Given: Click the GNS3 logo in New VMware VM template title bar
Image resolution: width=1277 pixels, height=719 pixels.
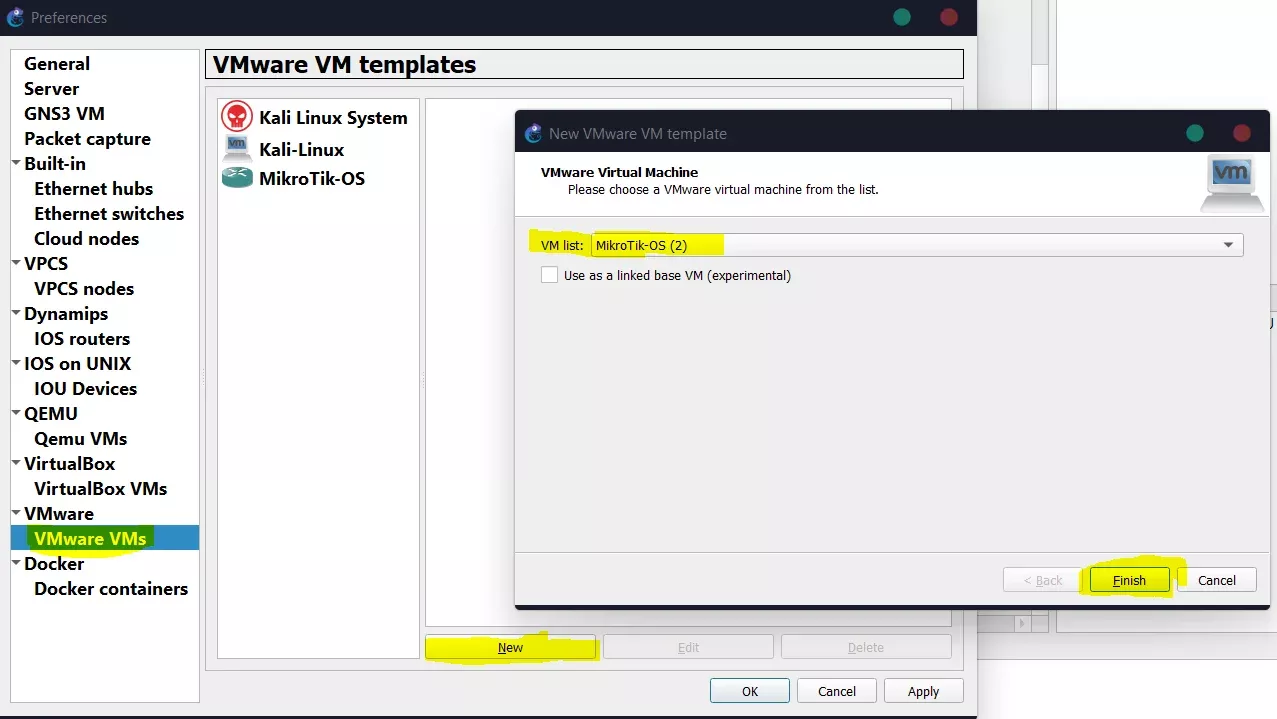Looking at the screenshot, I should click(x=533, y=133).
